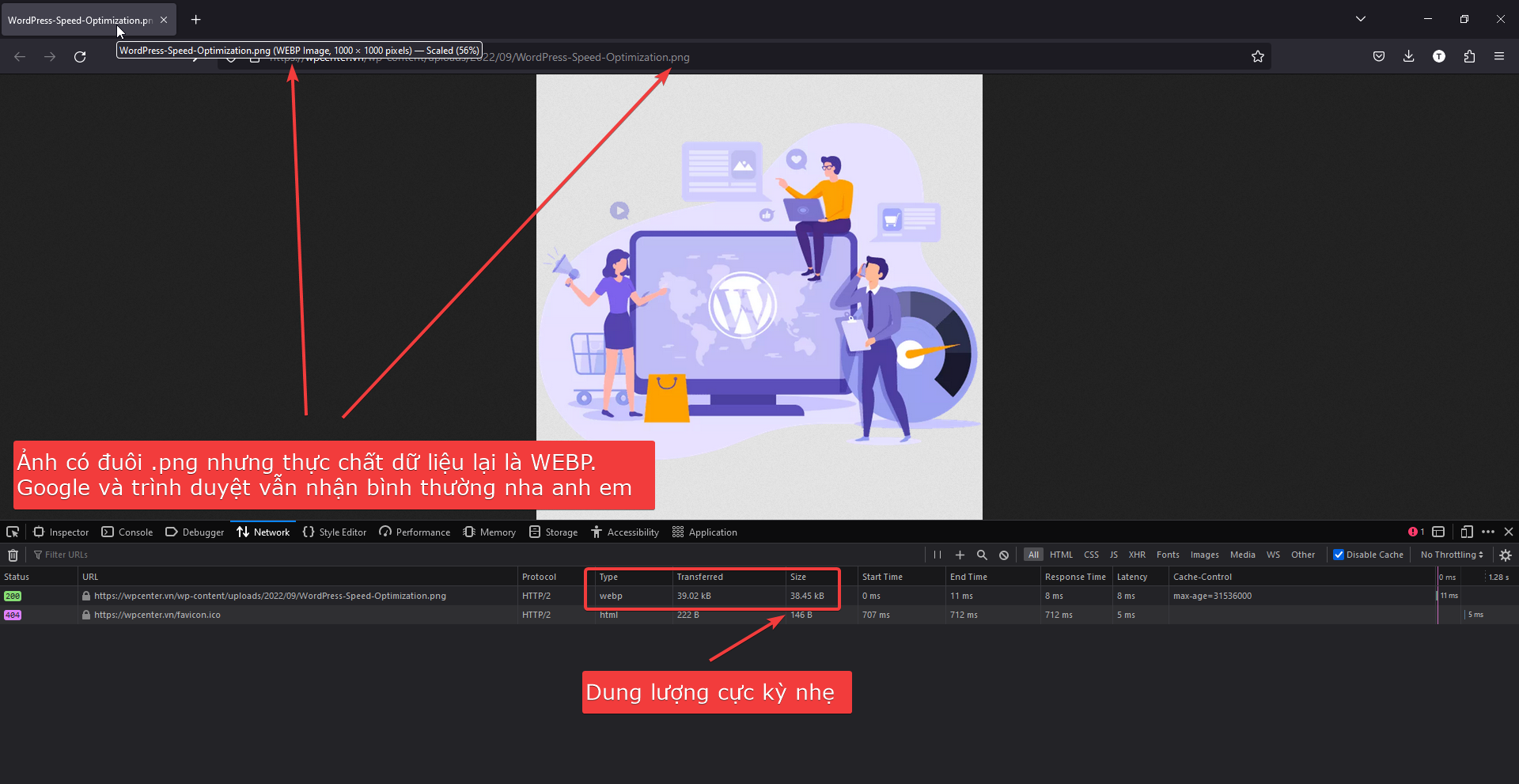Select the All request filter

point(1033,555)
